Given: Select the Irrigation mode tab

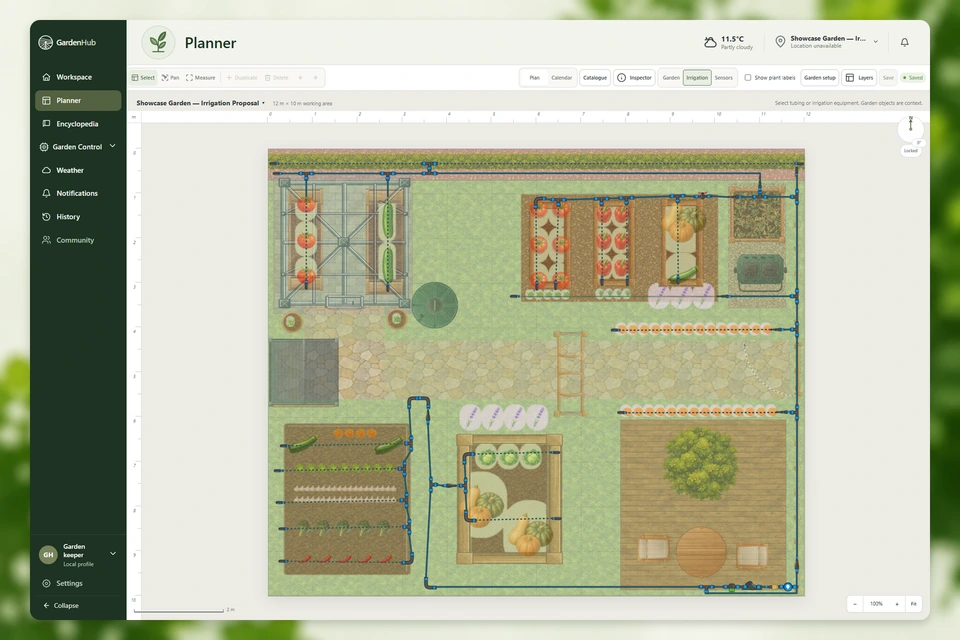Looking at the screenshot, I should coord(697,78).
